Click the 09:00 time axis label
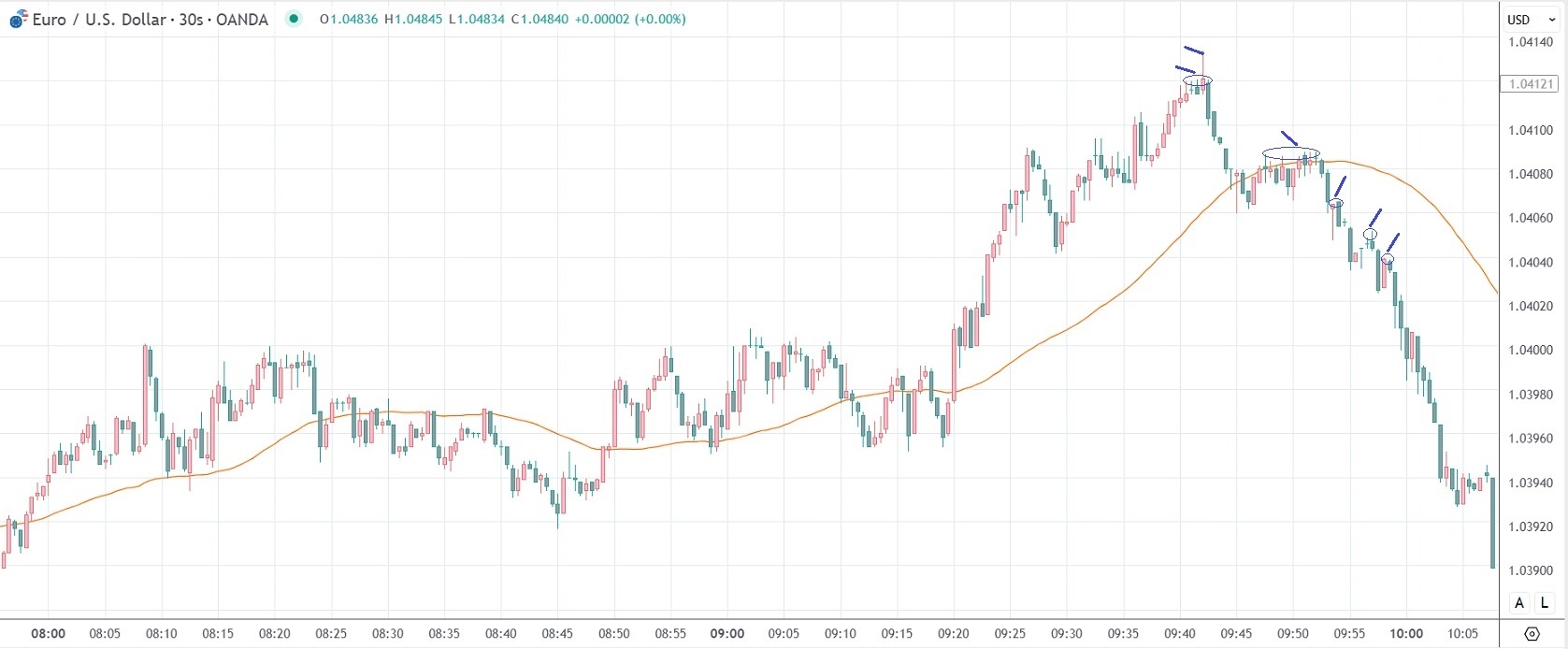Screen dimensions: 1568x649 coord(727,633)
